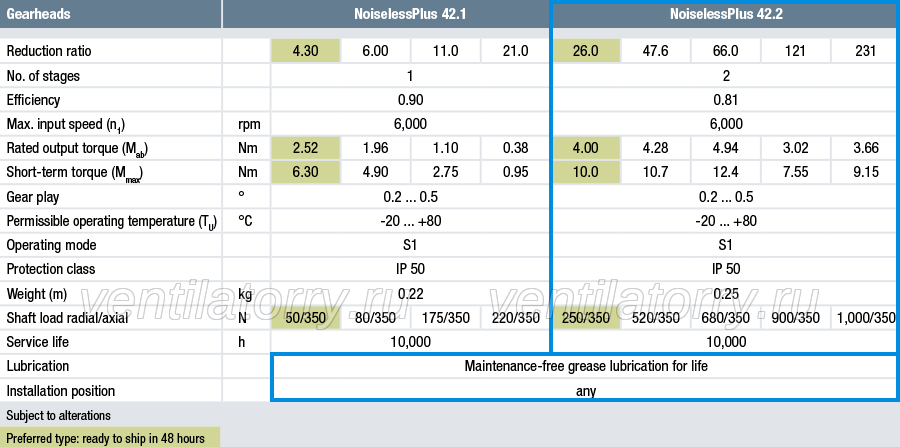Viewport: 900px width, 447px height.
Task: Click the Weight (m) row label
Action: point(37,294)
